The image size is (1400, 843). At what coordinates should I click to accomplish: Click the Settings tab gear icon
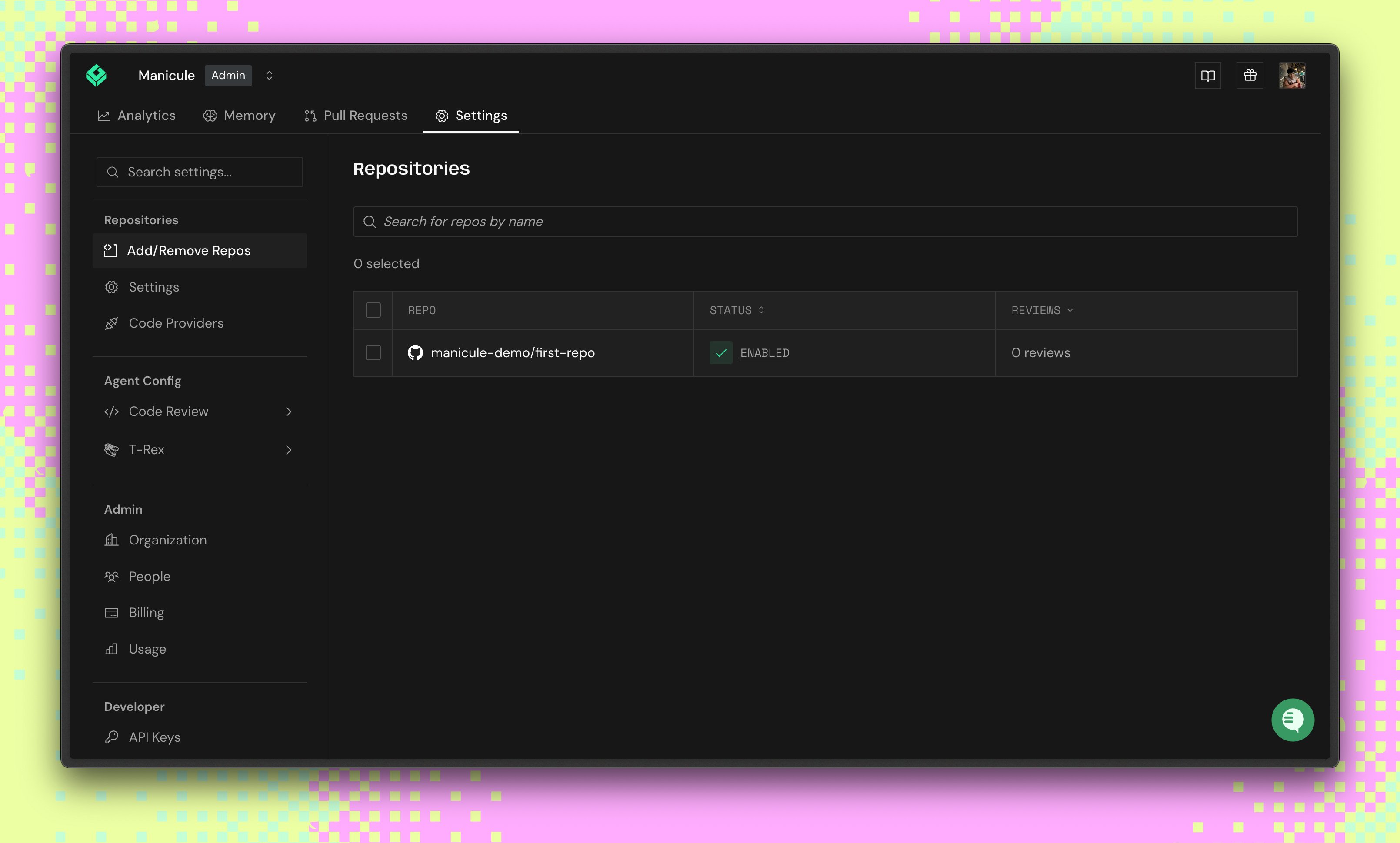click(x=442, y=116)
